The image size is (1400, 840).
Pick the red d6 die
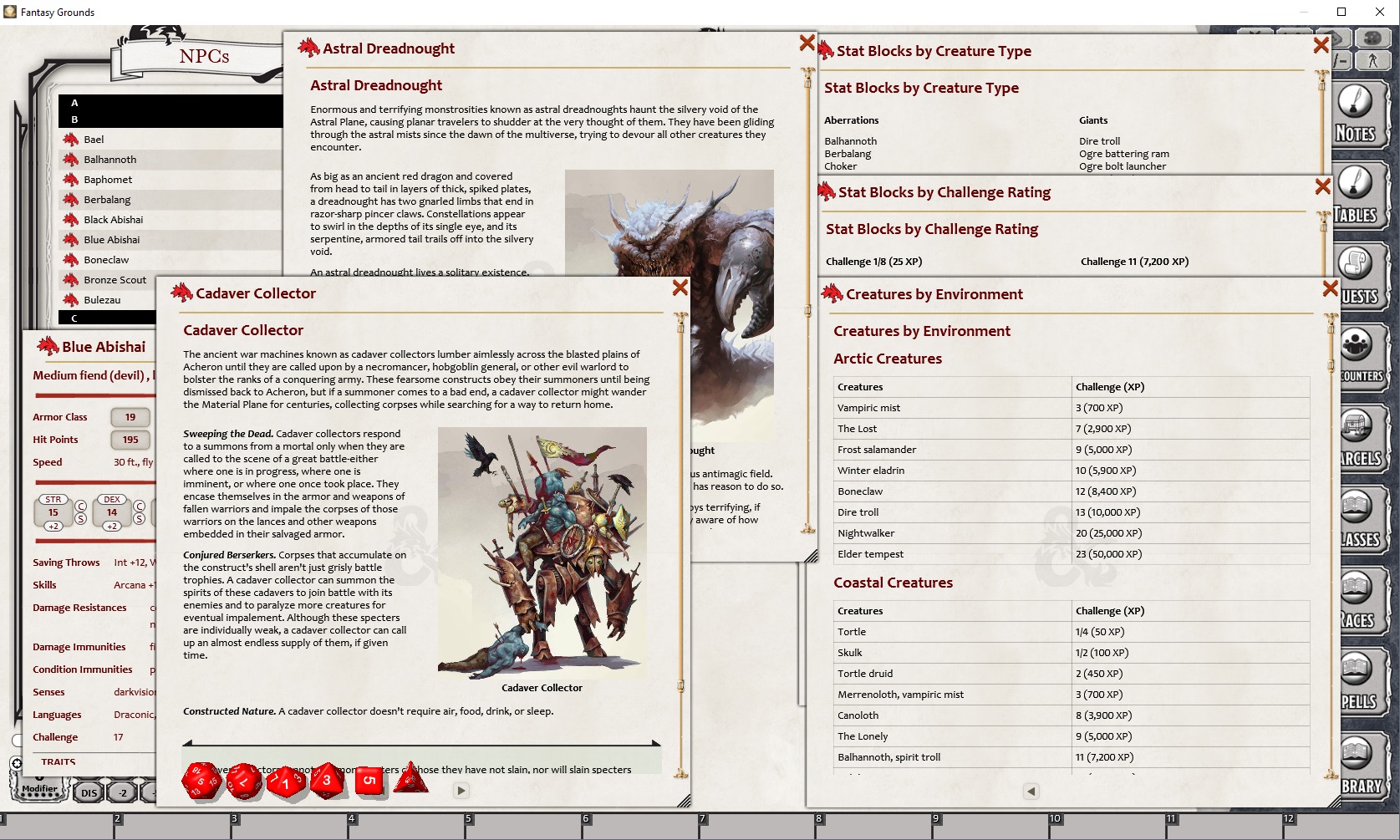369,781
